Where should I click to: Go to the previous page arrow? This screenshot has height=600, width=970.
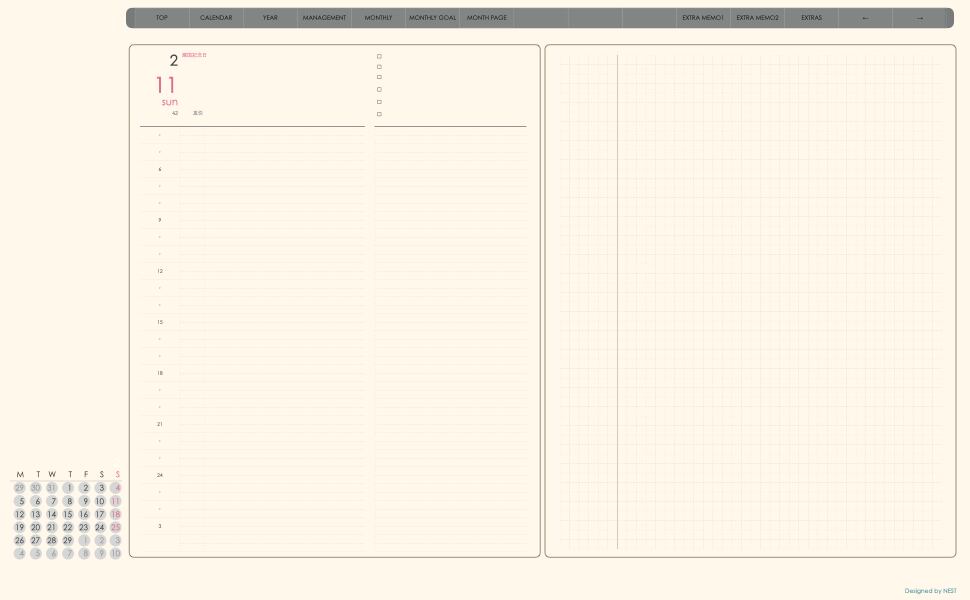click(865, 18)
